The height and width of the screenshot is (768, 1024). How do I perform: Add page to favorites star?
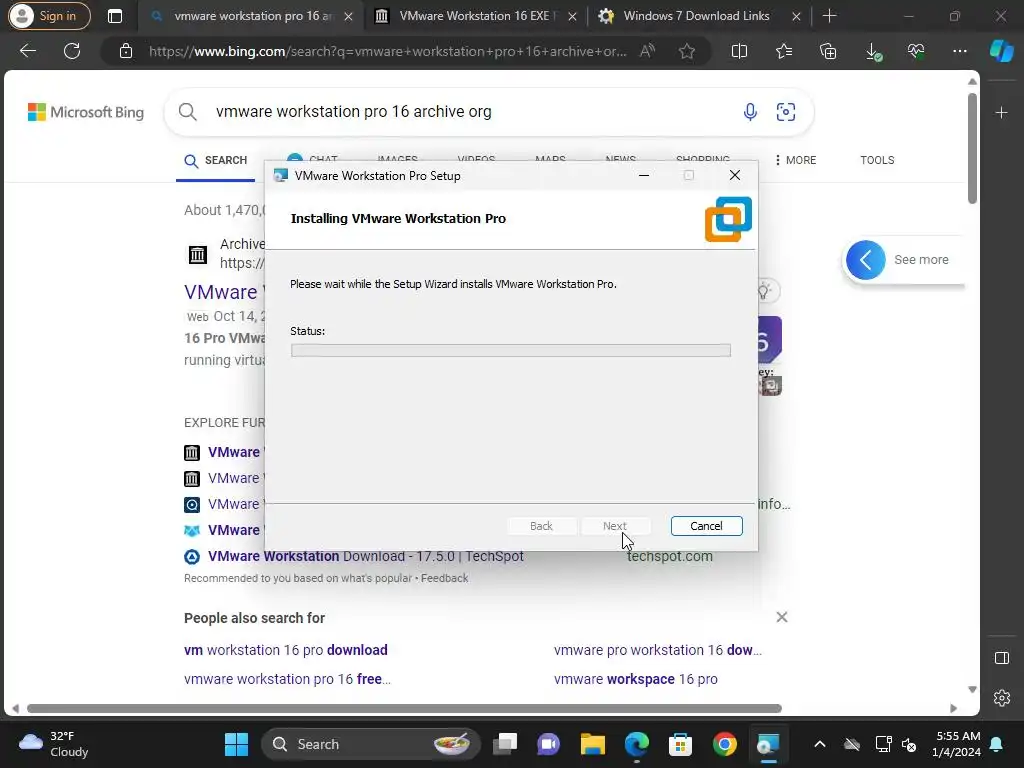(x=686, y=51)
